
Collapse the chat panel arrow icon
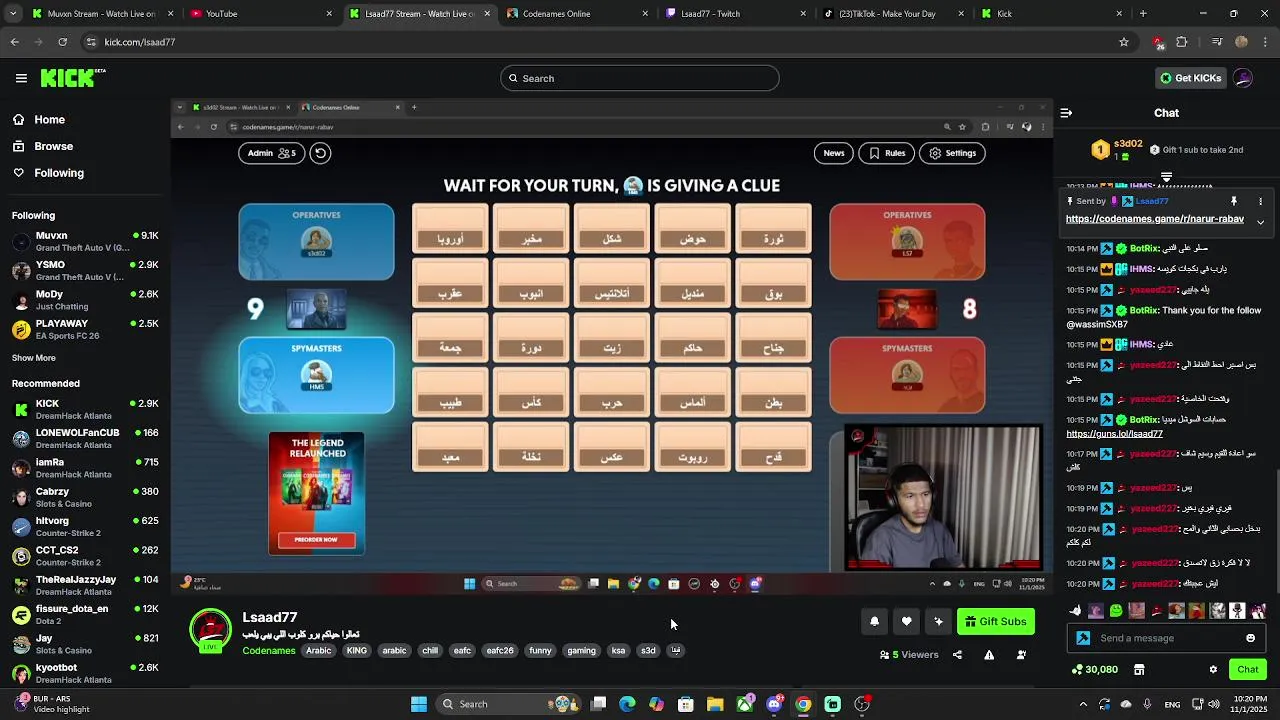[1066, 113]
